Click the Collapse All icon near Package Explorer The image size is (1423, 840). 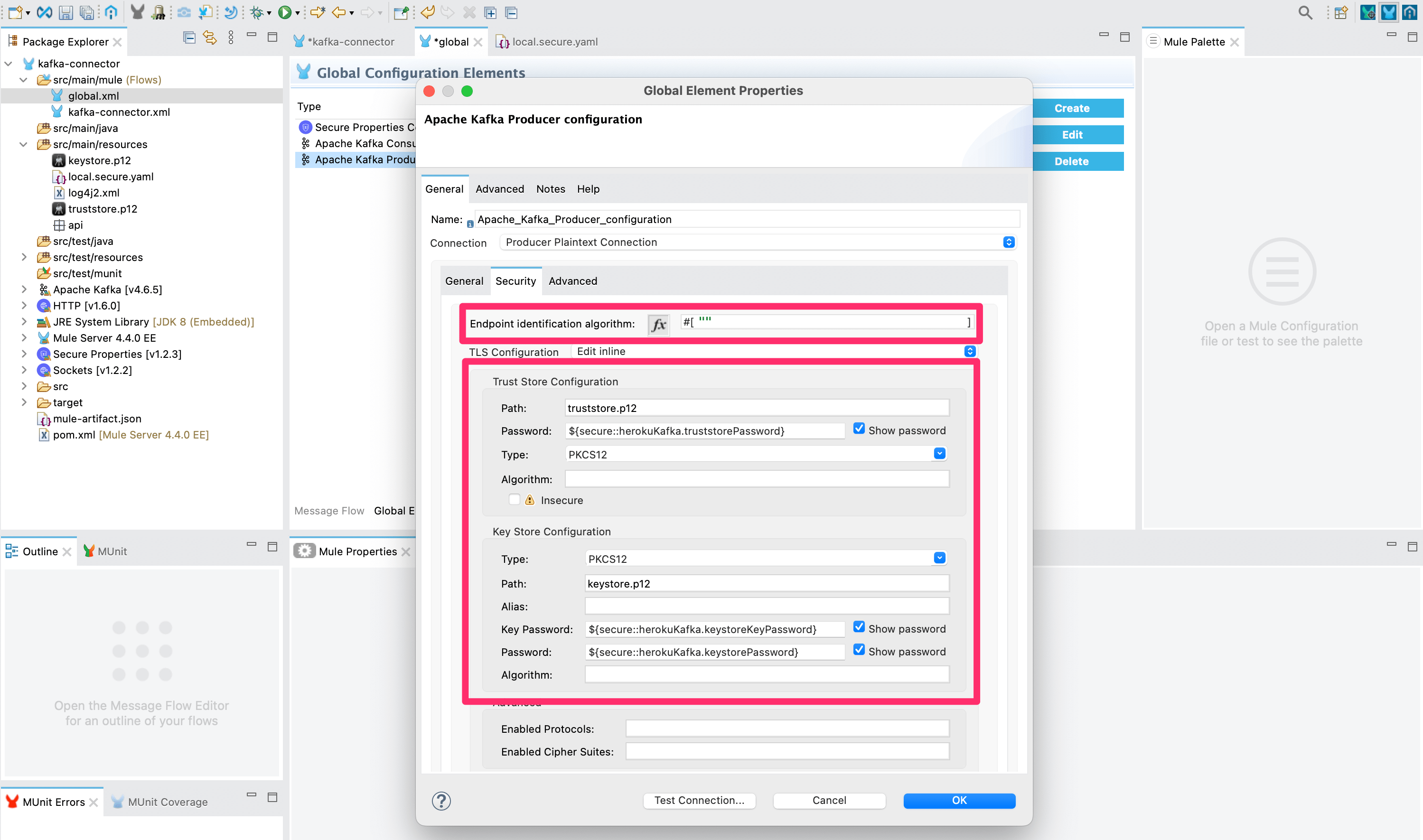pos(189,37)
